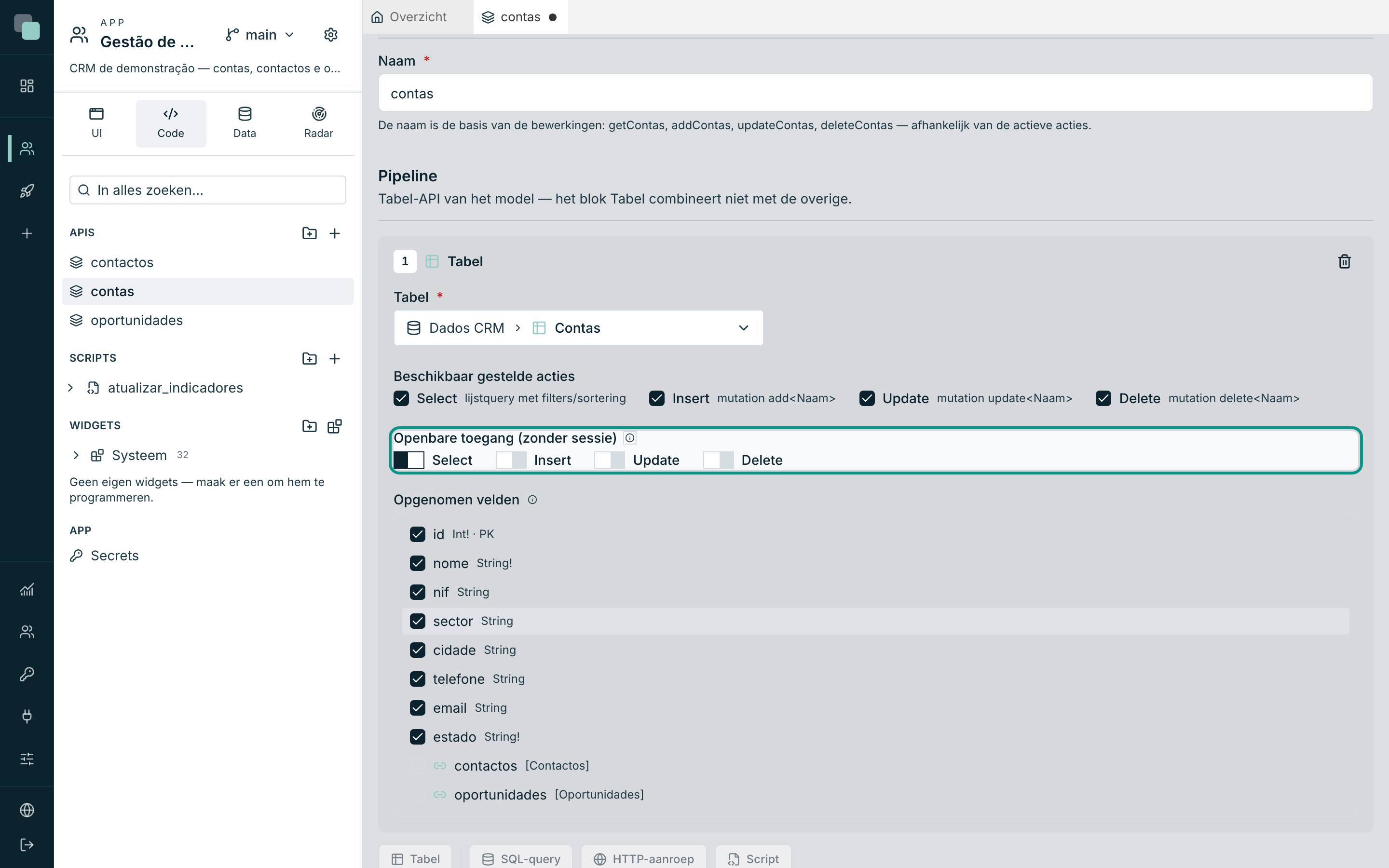Screen dimensions: 1389x868
Task: Open globe icon in left sidebar
Action: pyautogui.click(x=27, y=810)
